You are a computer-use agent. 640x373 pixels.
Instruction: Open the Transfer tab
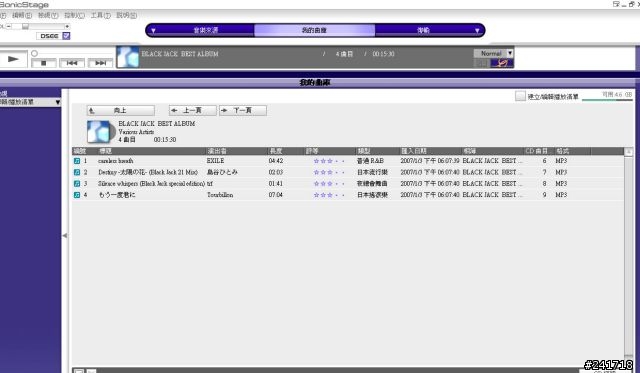tap(423, 30)
